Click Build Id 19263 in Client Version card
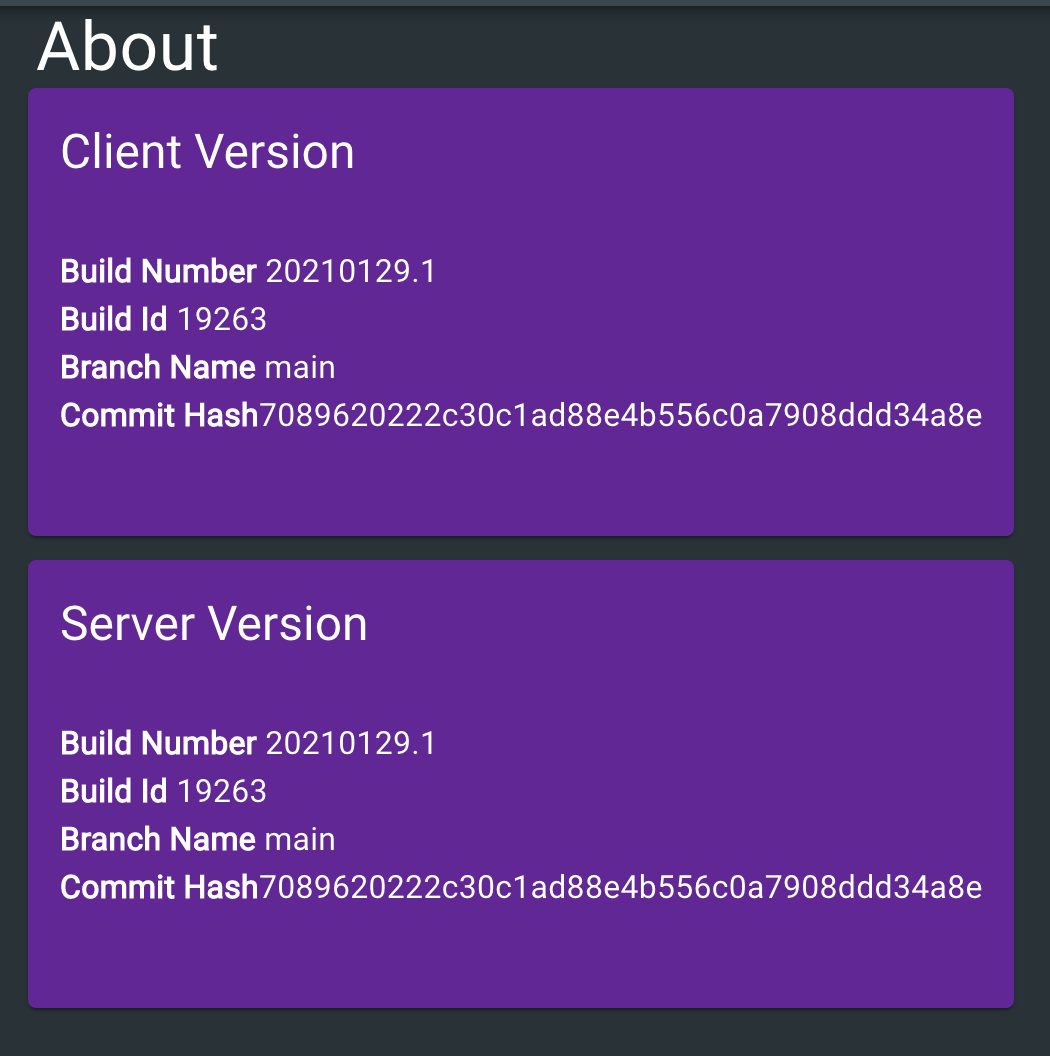The height and width of the screenshot is (1056, 1050). tap(164, 319)
